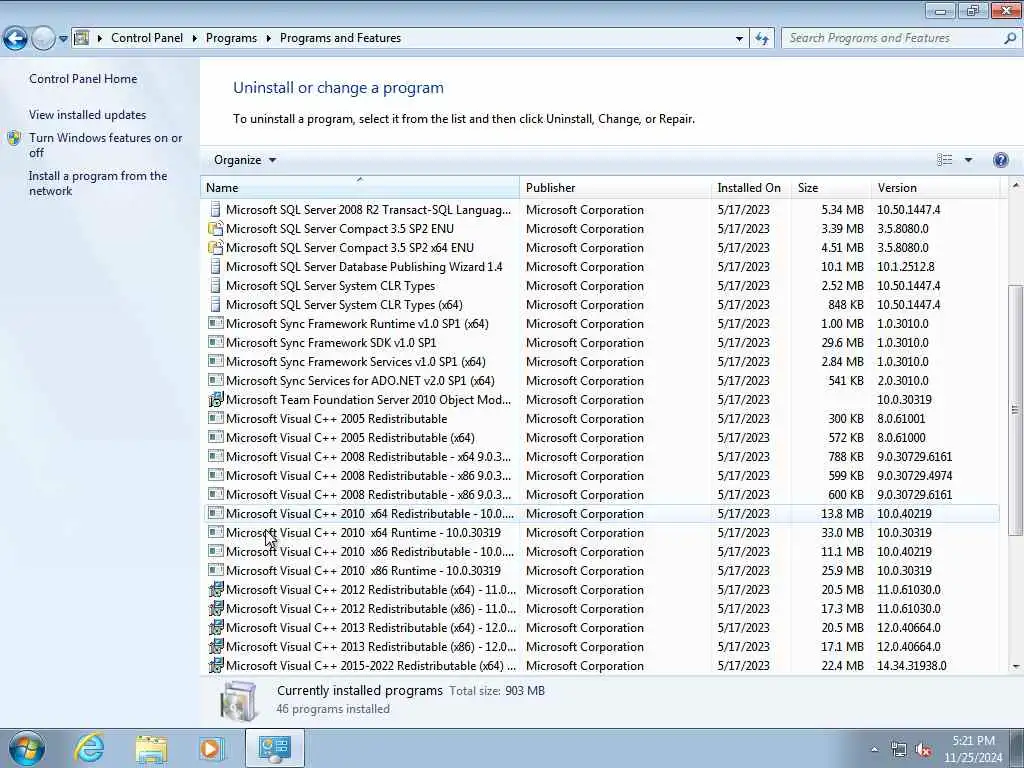
Task: Select icon of Visual C++ 2012 Redistributable (x64)
Action: (x=216, y=590)
